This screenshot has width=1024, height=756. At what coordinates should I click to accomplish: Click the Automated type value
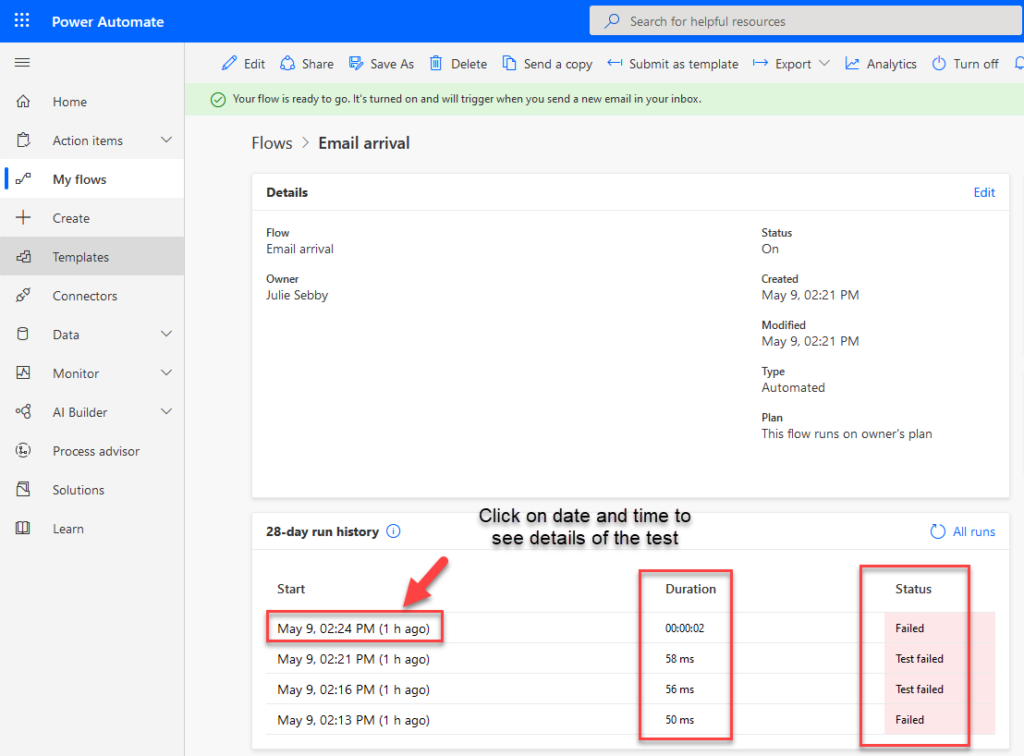[x=793, y=388]
